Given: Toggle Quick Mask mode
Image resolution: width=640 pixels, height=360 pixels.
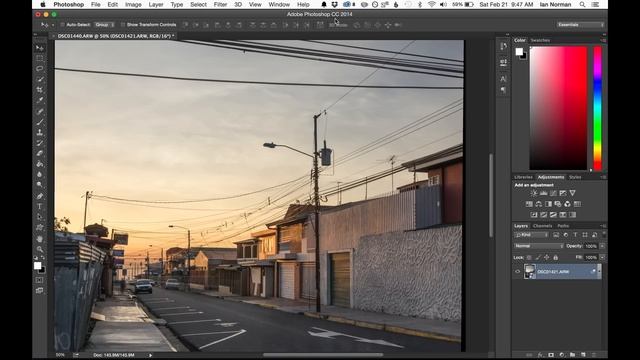Looking at the screenshot, I should click(x=40, y=280).
